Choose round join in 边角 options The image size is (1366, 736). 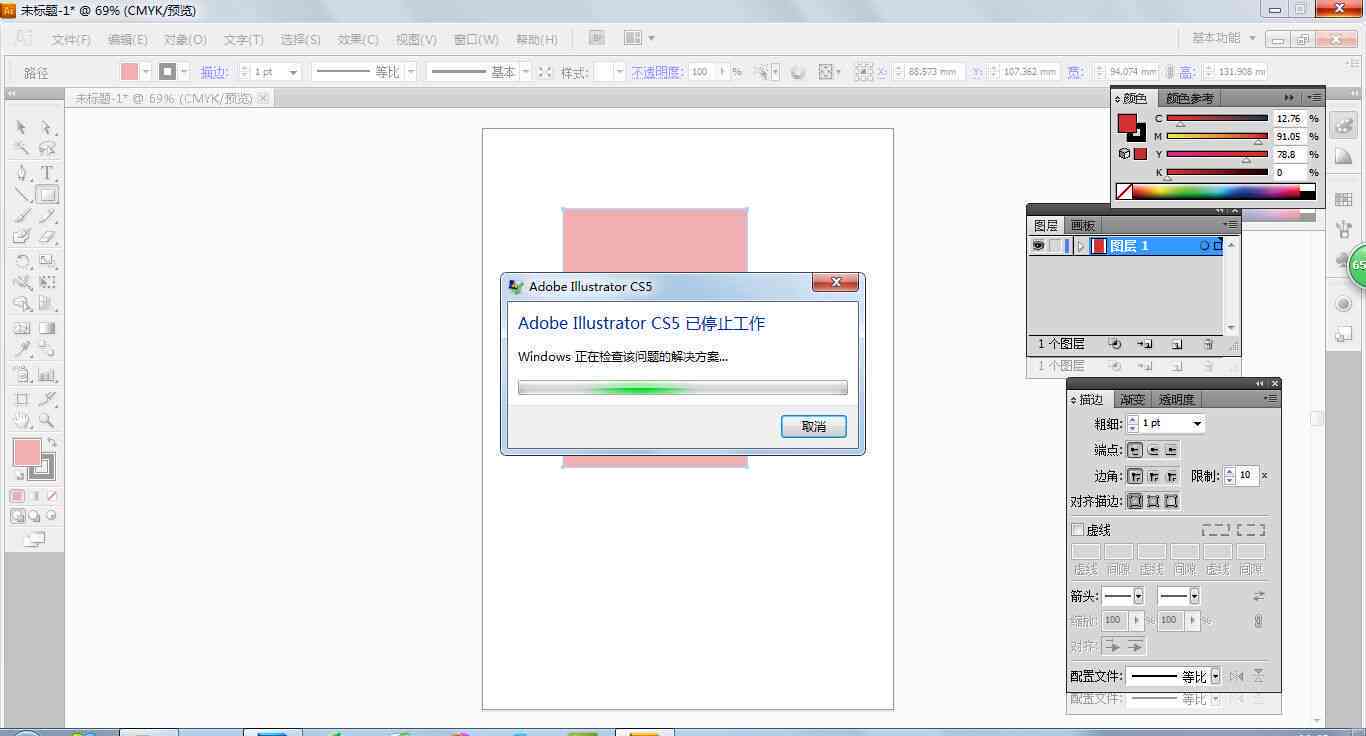click(x=1153, y=476)
